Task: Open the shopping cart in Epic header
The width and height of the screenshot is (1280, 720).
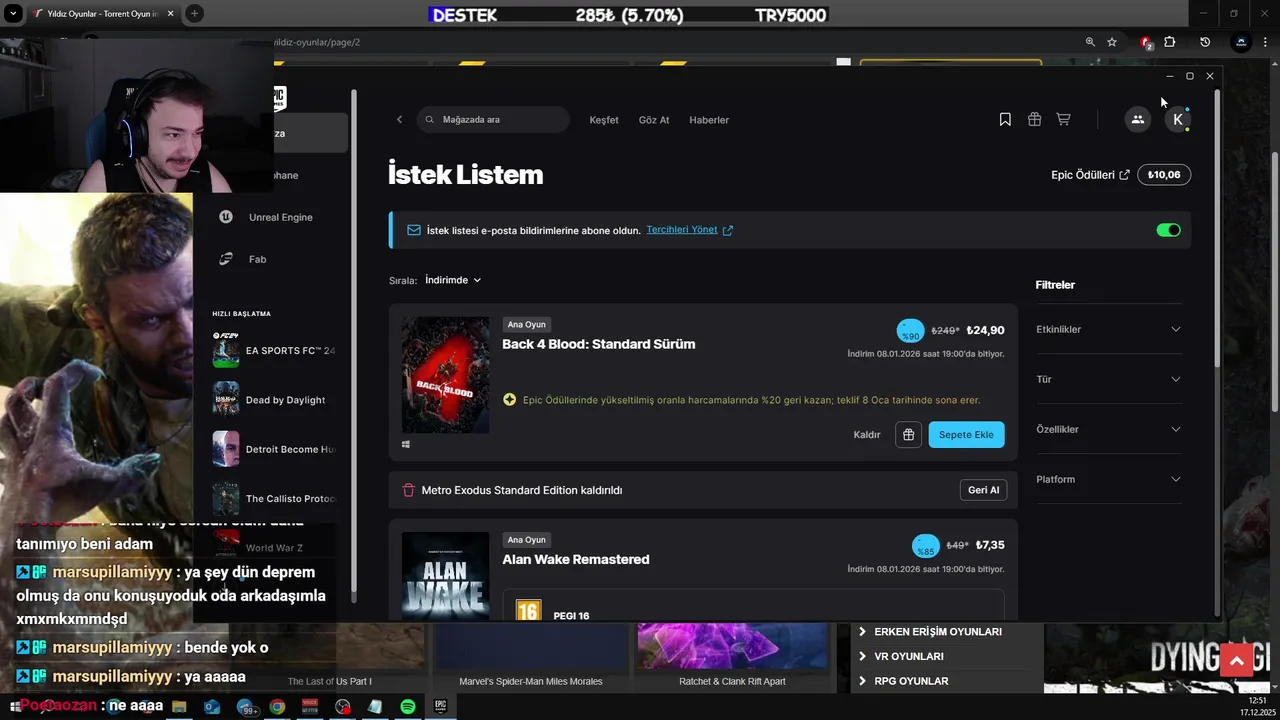Action: coord(1063,119)
